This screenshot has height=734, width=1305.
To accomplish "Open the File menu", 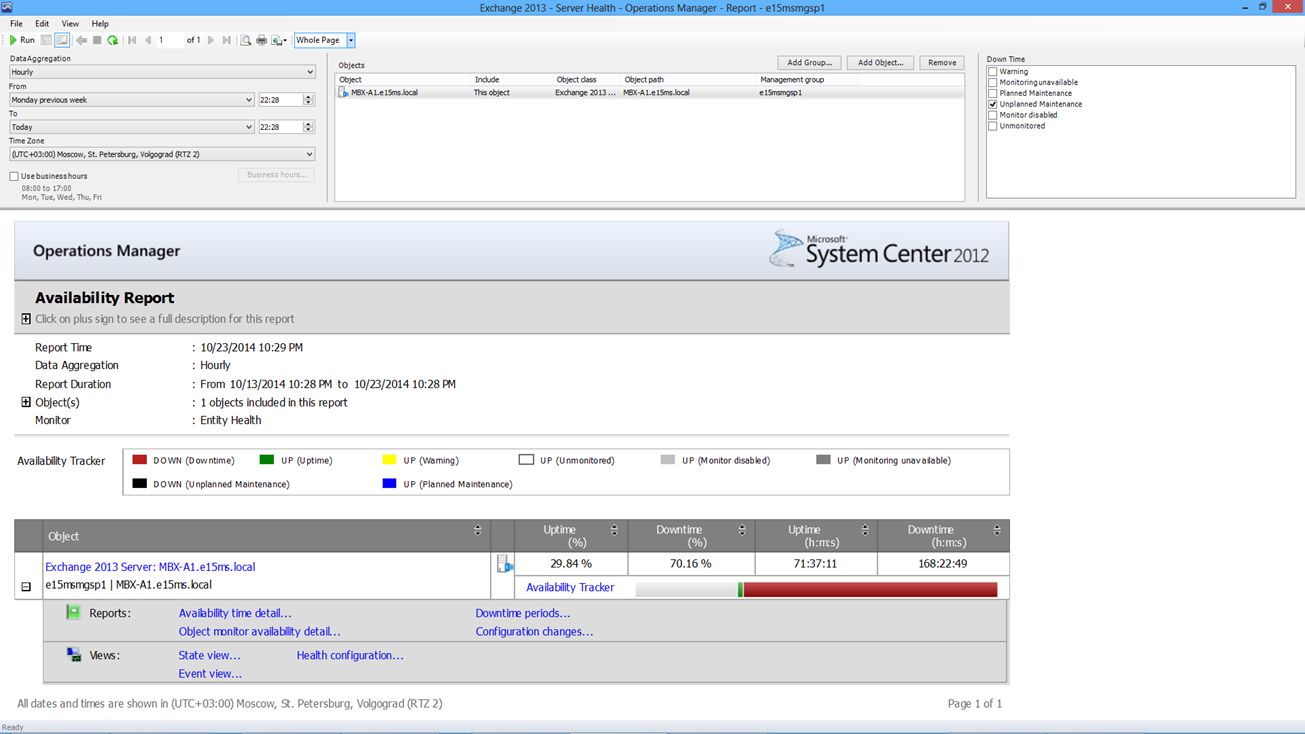I will click(16, 23).
